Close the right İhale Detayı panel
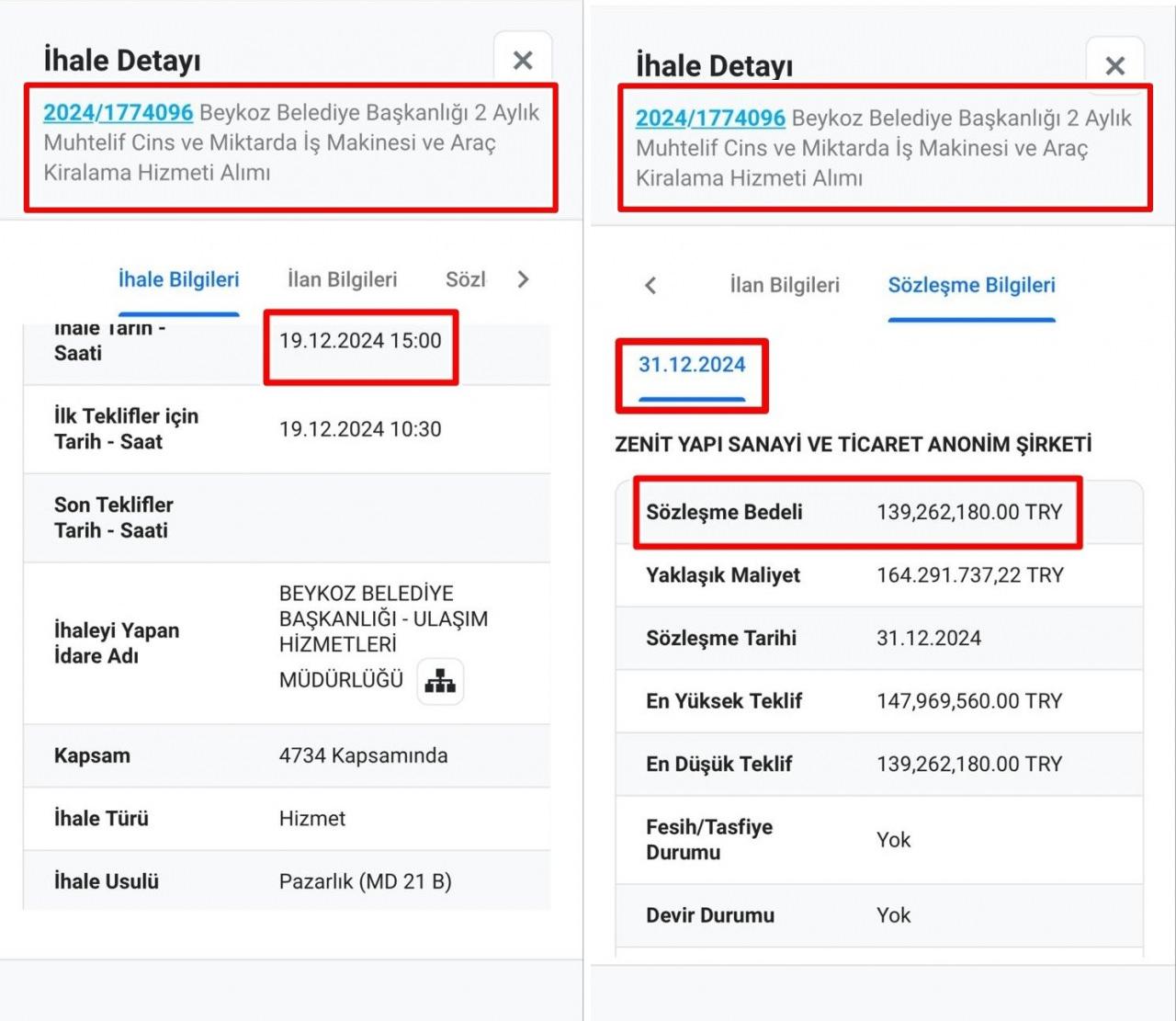 tap(1114, 66)
